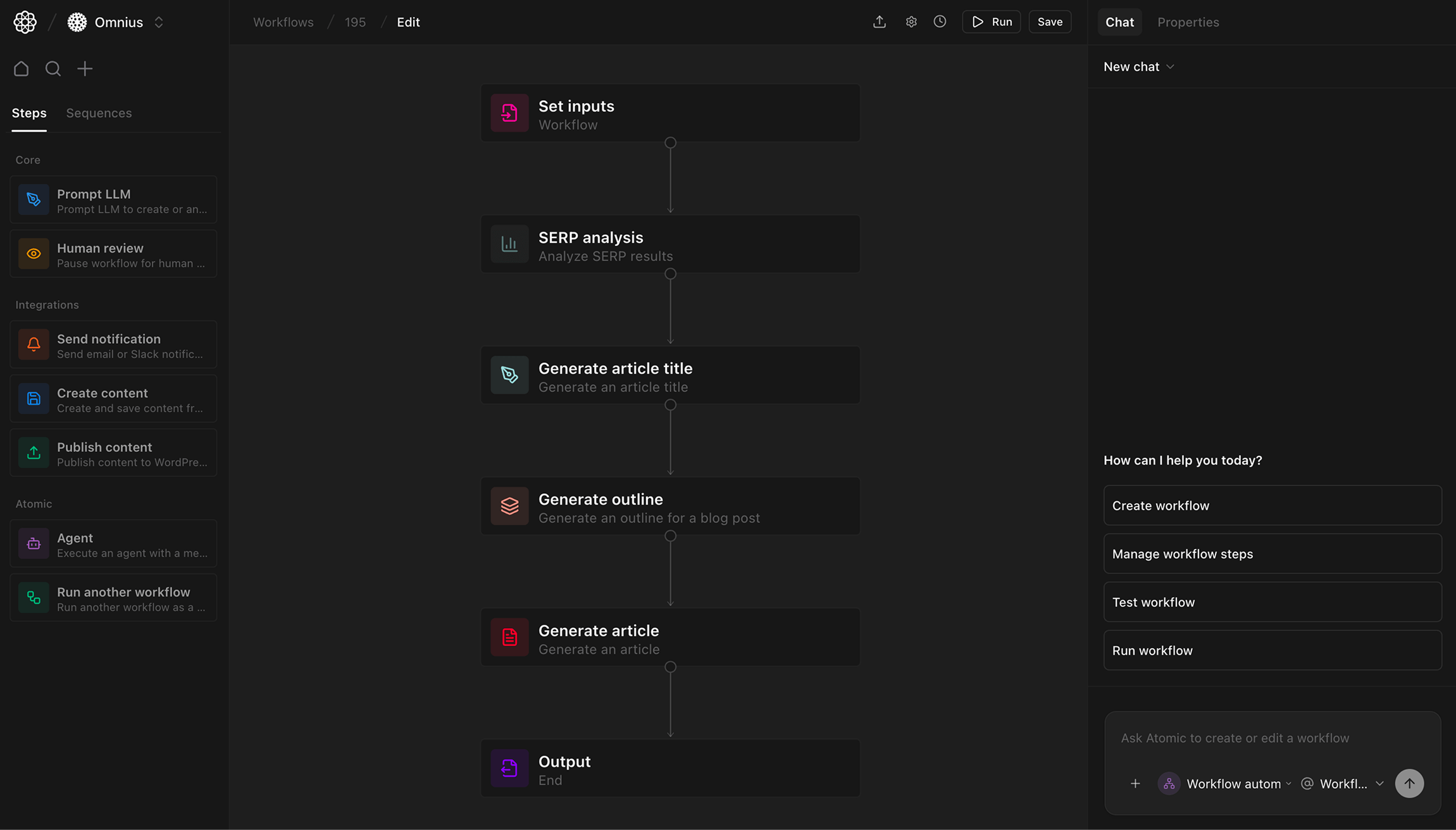The height and width of the screenshot is (830, 1456).
Task: Click the plus icon next to search
Action: coord(85,68)
